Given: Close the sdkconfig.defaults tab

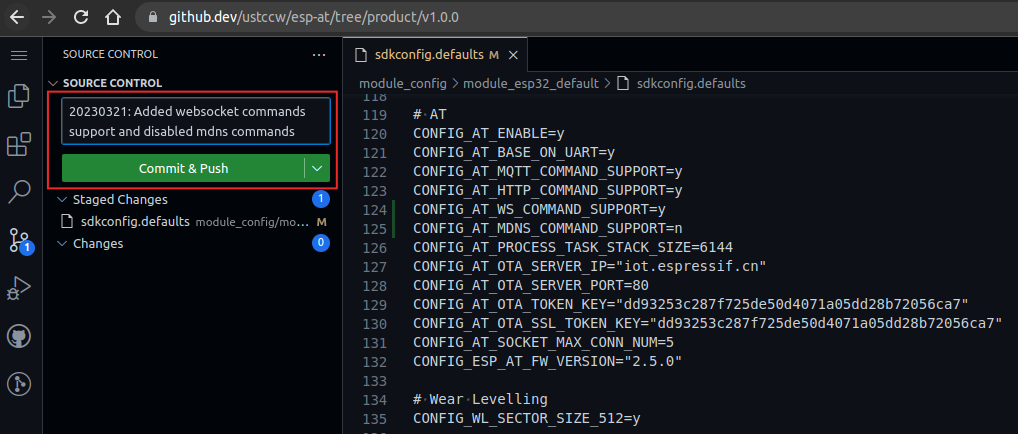Looking at the screenshot, I should click(513, 54).
